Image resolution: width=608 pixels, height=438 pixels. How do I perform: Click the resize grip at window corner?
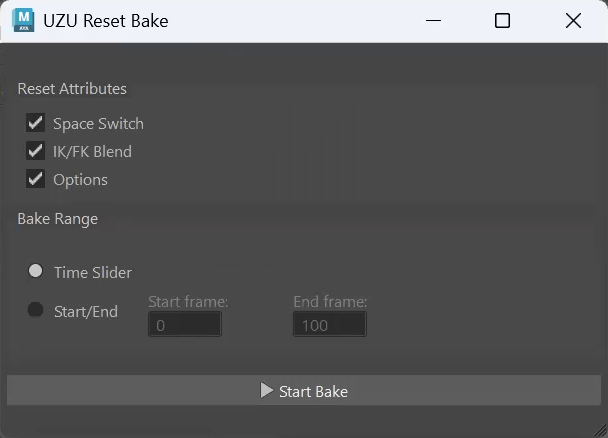click(x=601, y=430)
